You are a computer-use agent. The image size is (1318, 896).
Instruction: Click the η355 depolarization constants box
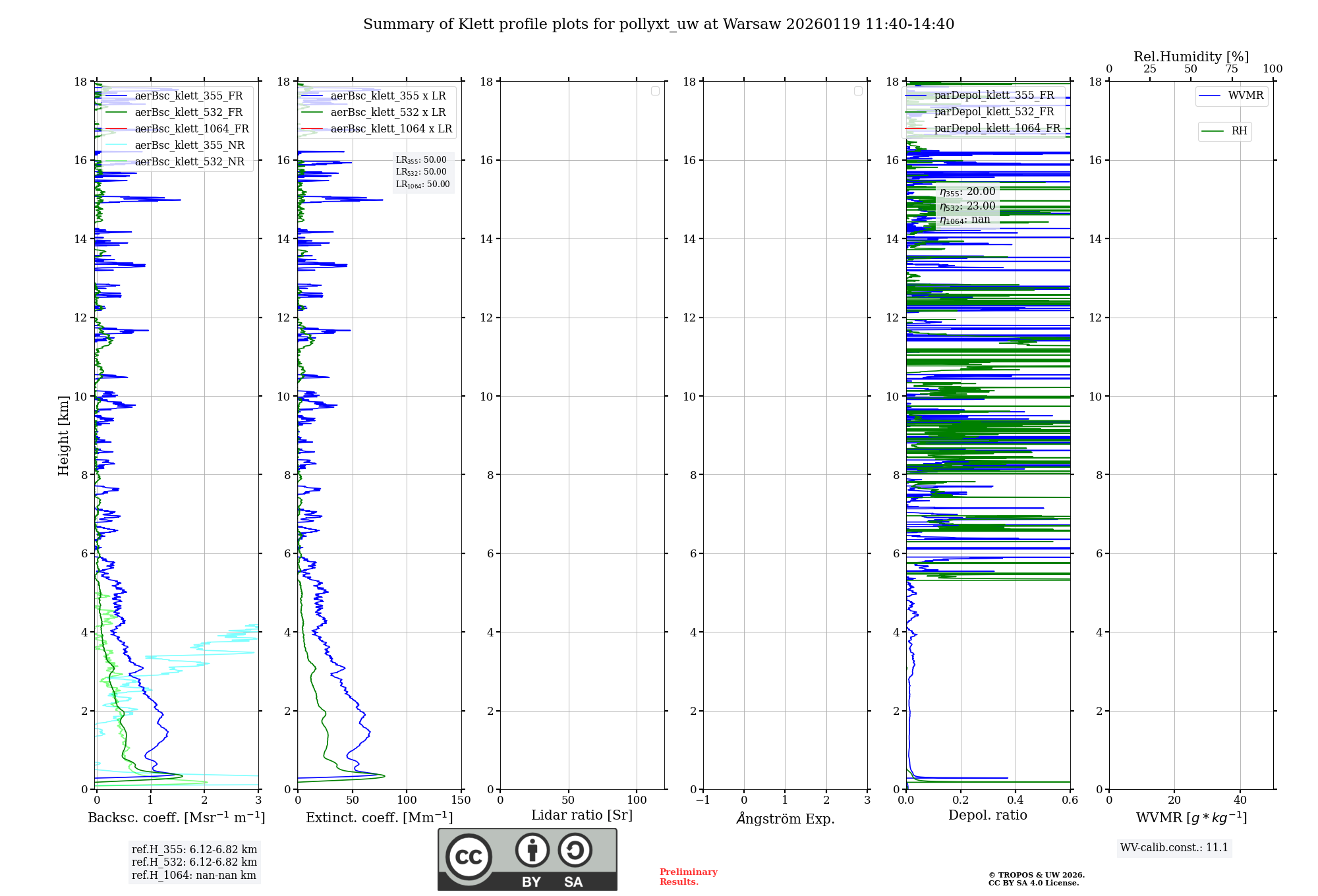pos(967,206)
